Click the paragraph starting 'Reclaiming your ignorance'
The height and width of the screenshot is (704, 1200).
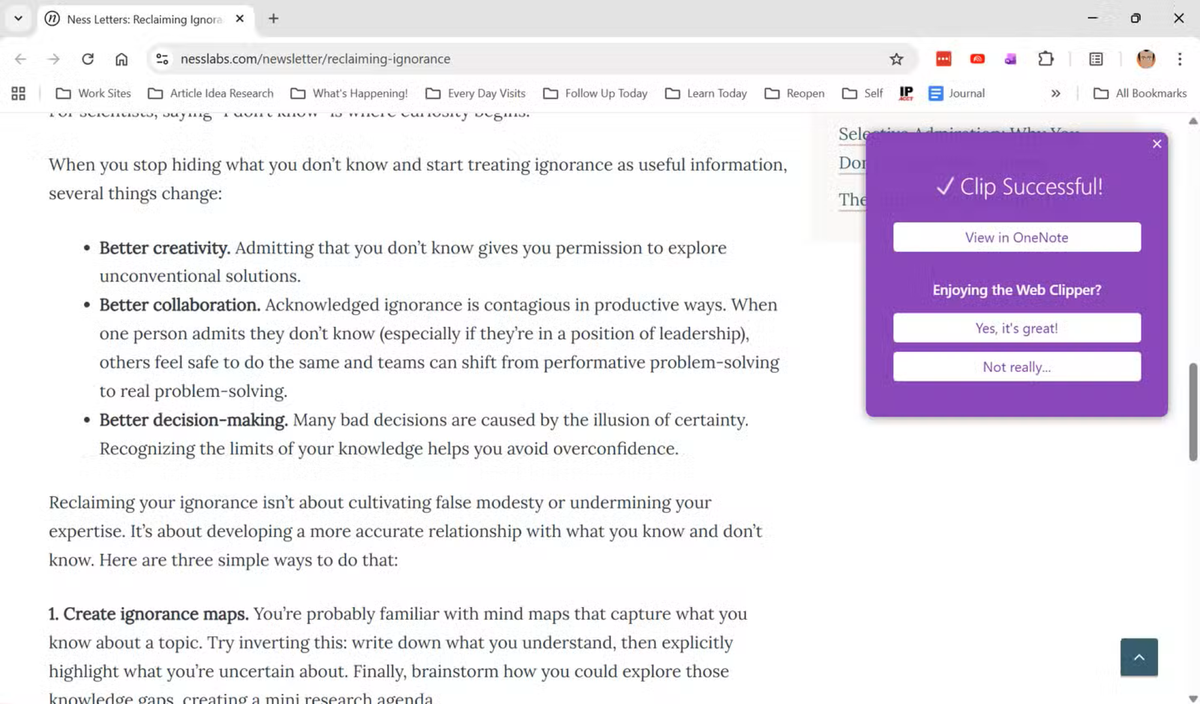click(x=405, y=531)
